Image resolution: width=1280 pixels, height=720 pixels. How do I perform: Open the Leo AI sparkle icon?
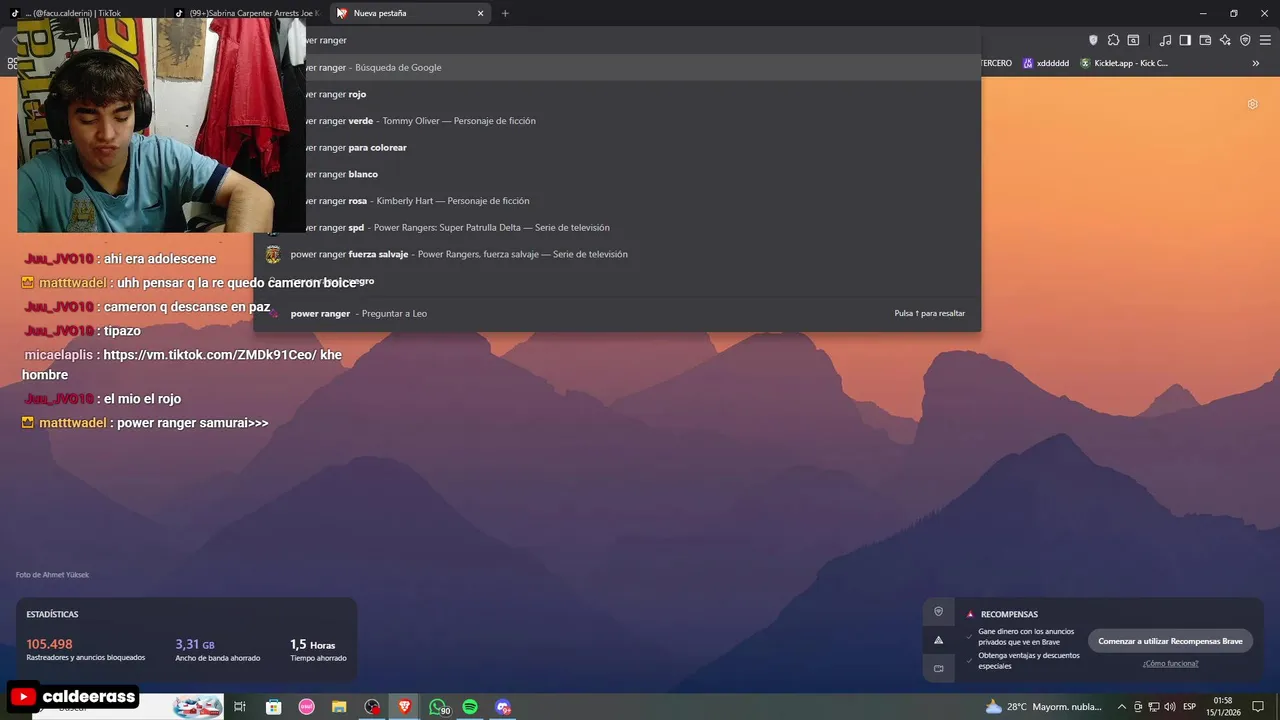pos(1225,40)
